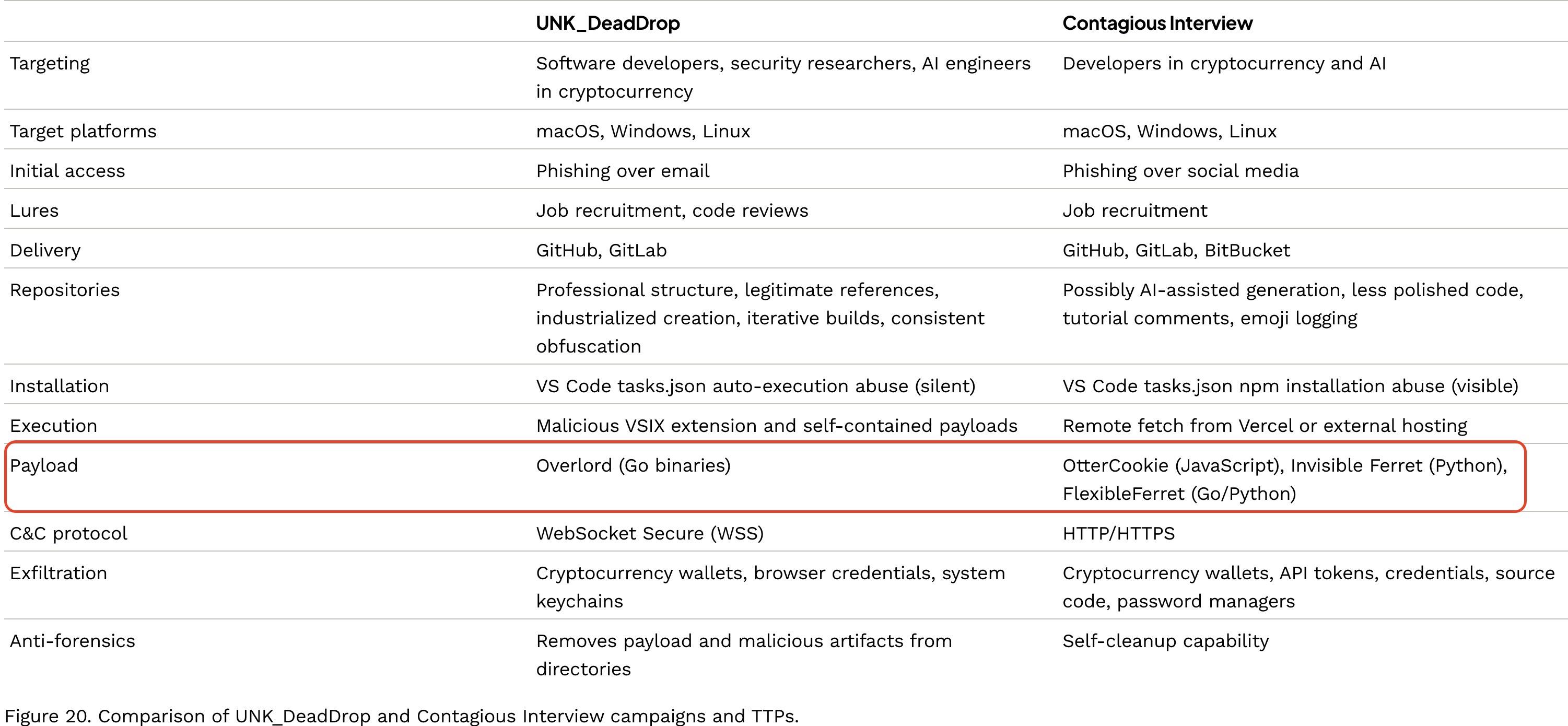Click the Figure 20 caption text

pos(401,716)
